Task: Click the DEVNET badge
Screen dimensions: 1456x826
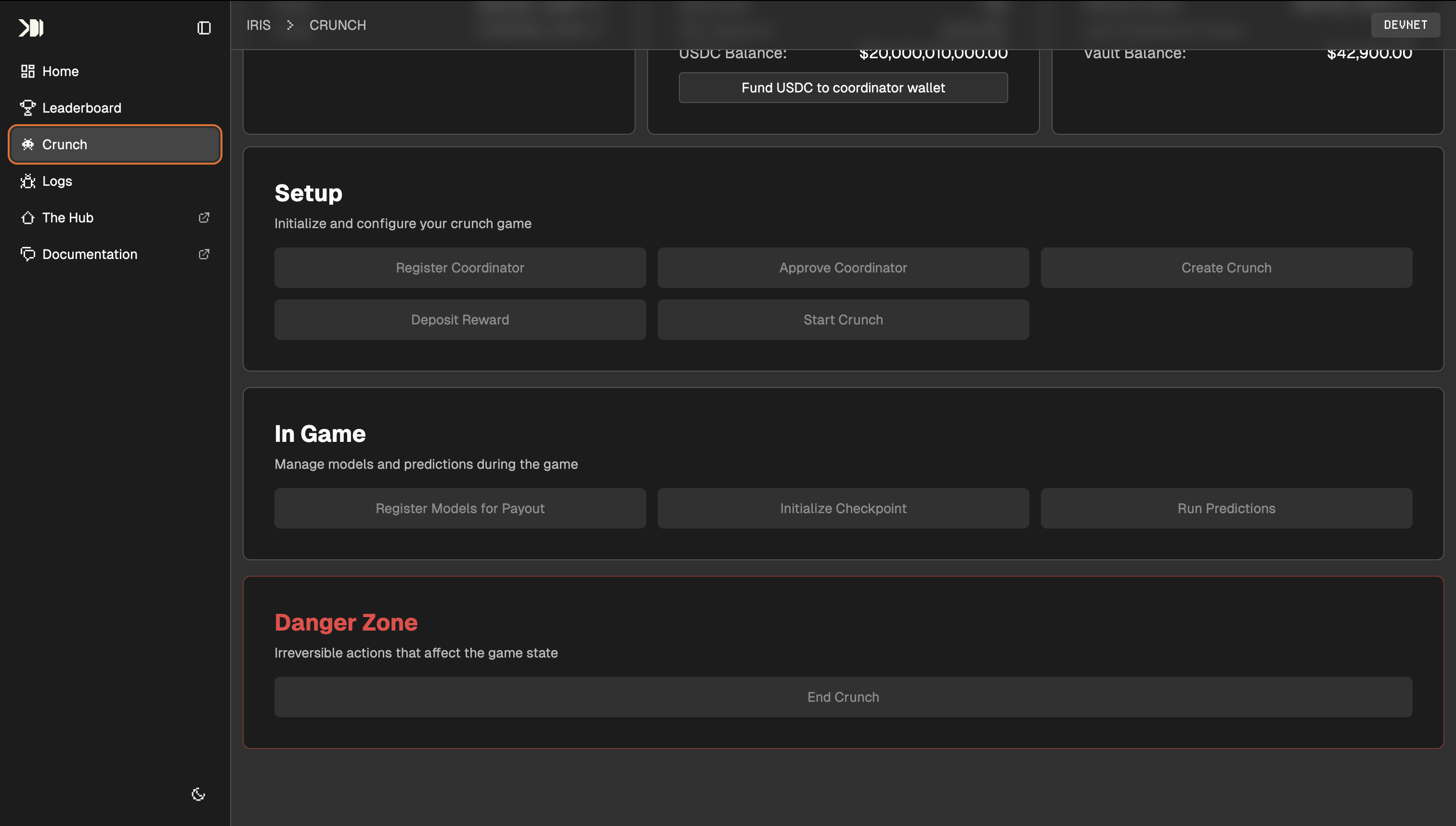Action: click(1405, 25)
